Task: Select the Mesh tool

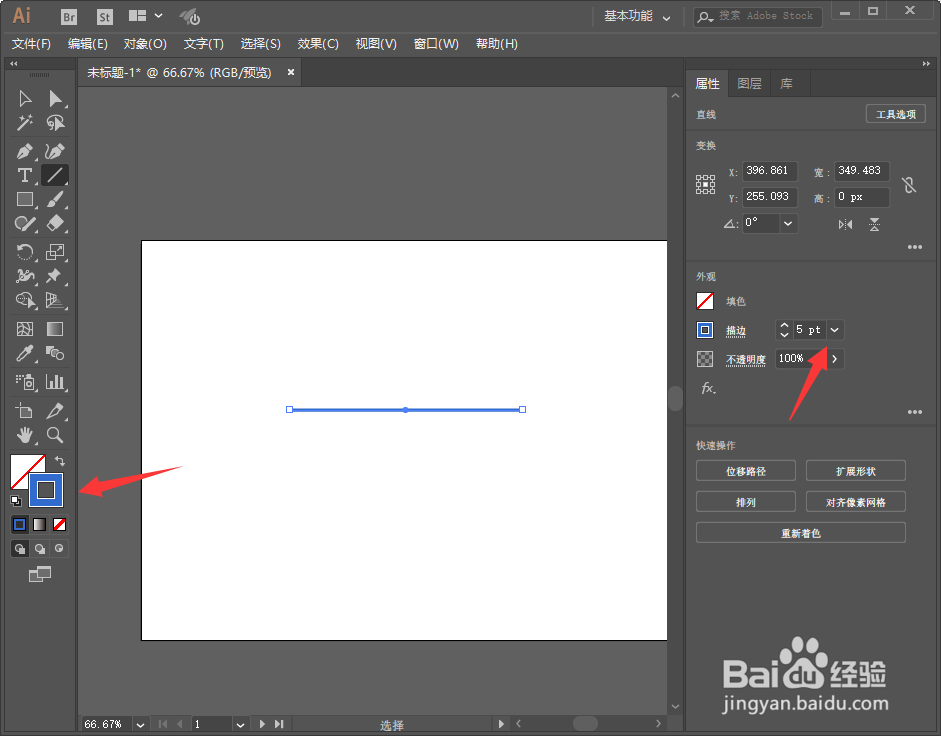Action: coord(25,329)
